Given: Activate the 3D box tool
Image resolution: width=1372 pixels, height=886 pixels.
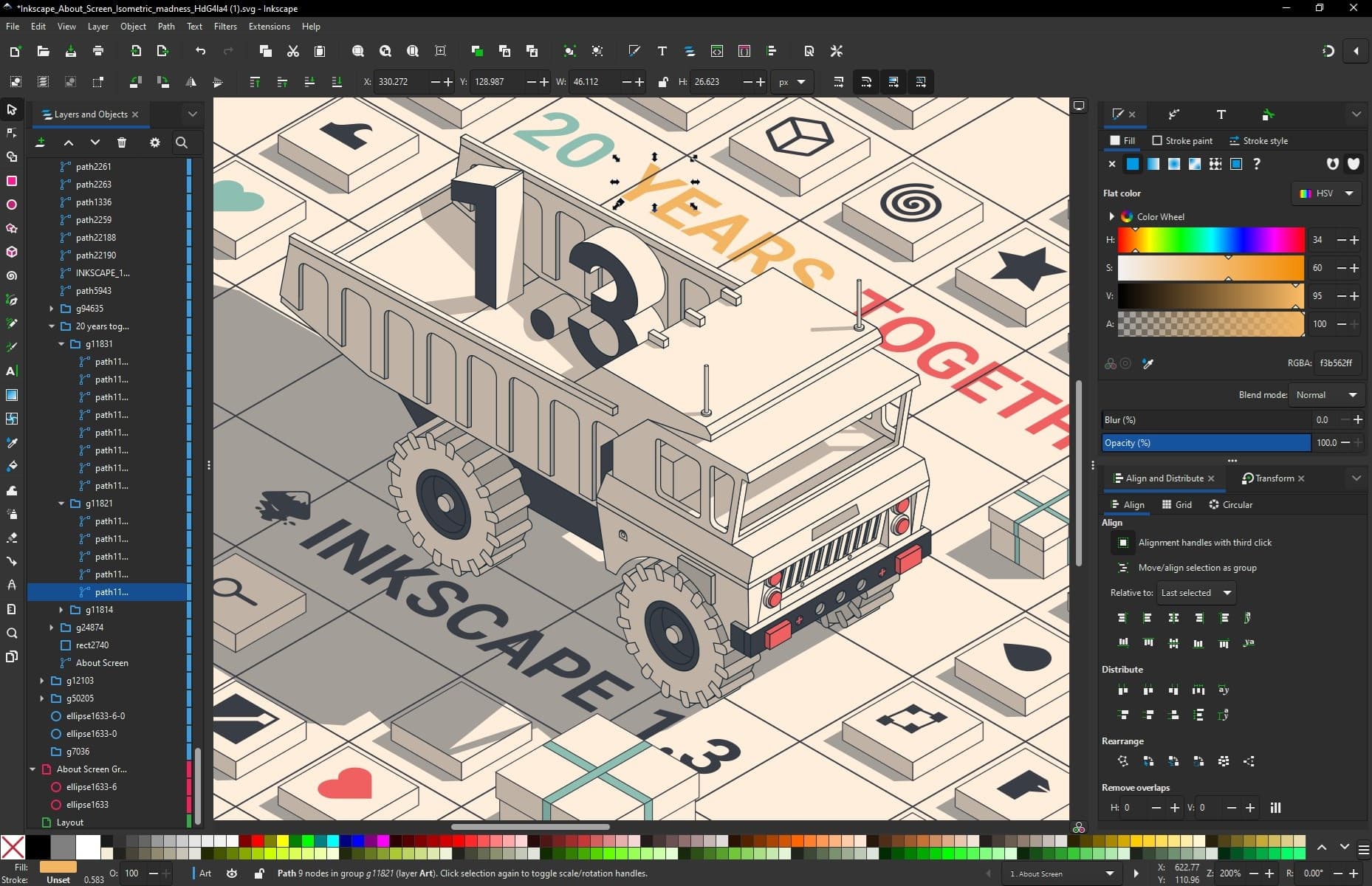Looking at the screenshot, I should click(x=11, y=252).
